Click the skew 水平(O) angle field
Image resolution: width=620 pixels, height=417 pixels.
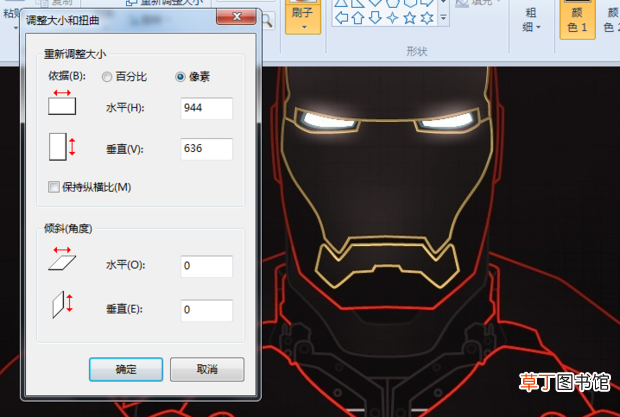click(x=206, y=266)
